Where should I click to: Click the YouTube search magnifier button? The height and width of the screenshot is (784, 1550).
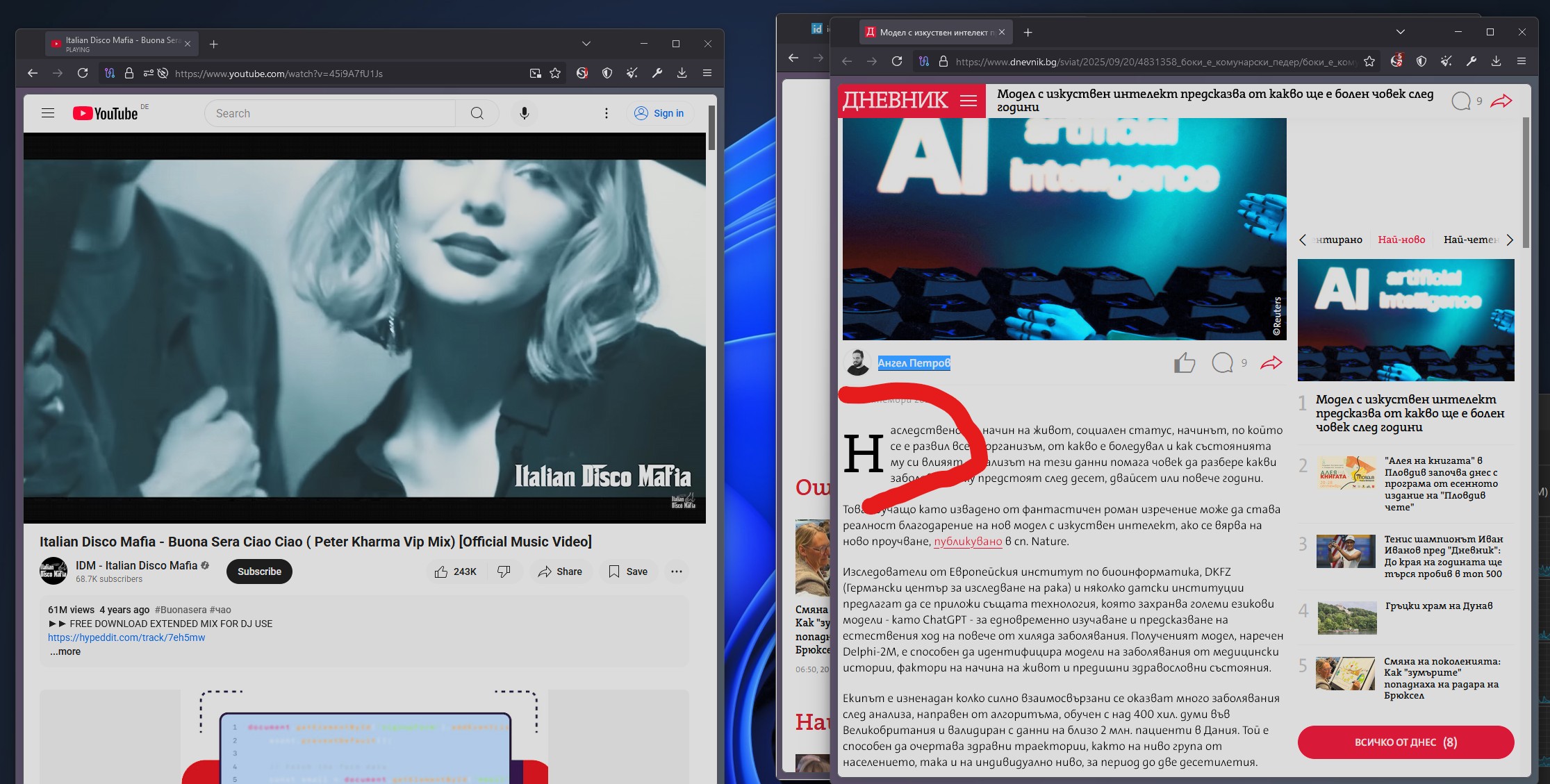tap(477, 113)
